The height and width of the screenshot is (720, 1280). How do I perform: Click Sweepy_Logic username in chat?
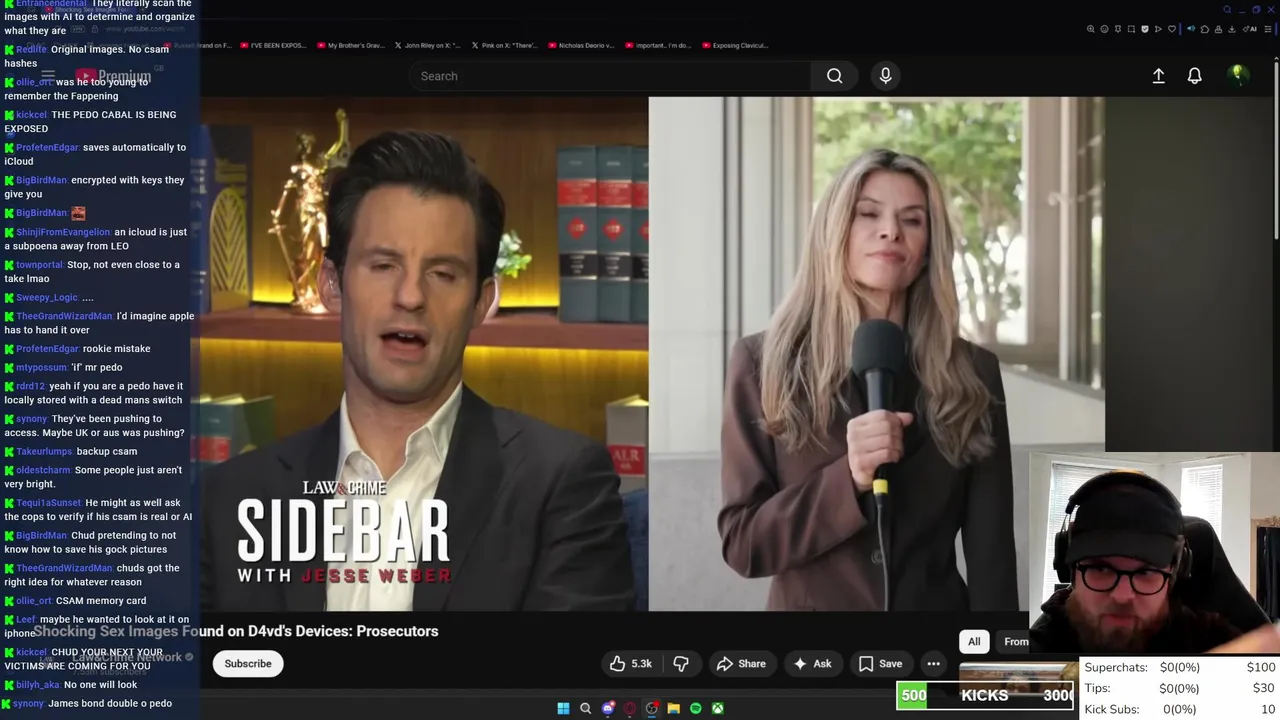pos(47,297)
